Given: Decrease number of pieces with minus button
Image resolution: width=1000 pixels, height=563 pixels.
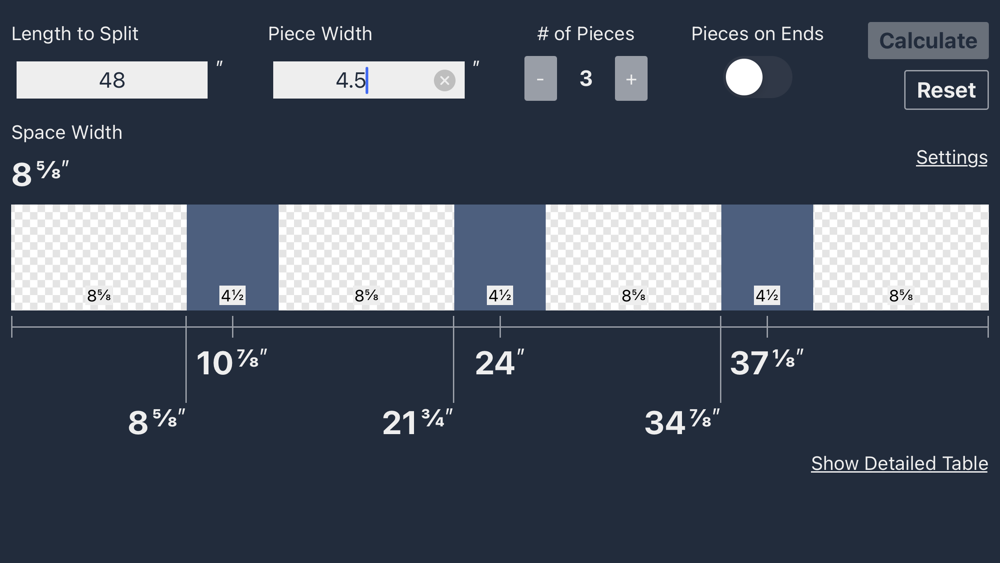Looking at the screenshot, I should coord(540,79).
